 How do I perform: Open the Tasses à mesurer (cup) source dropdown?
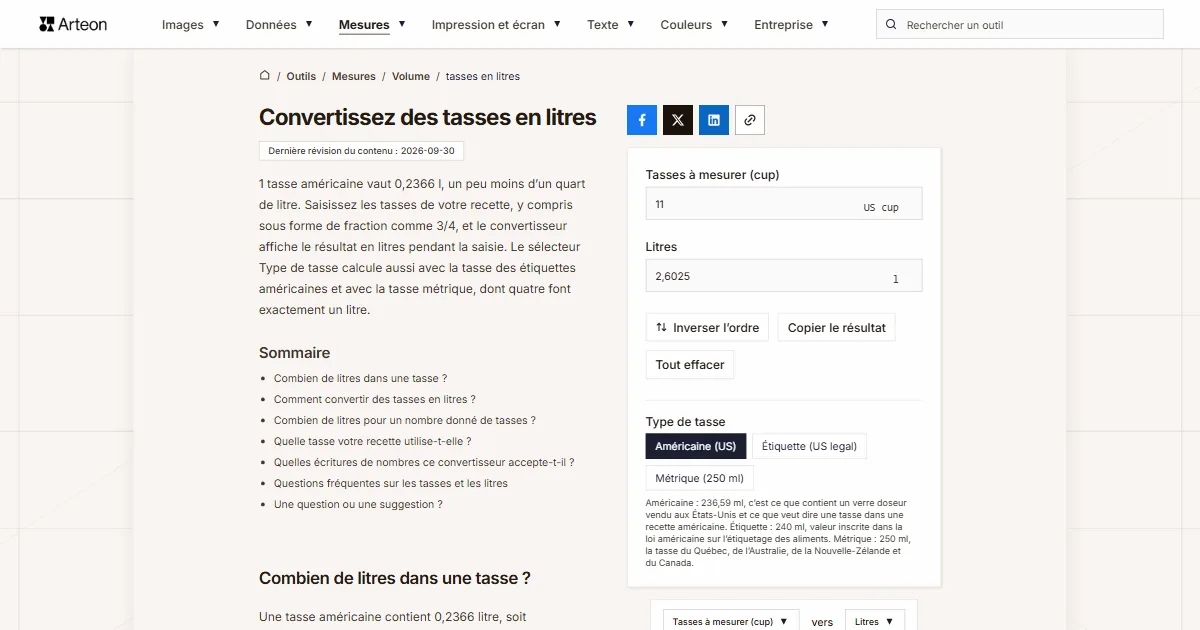click(x=731, y=621)
